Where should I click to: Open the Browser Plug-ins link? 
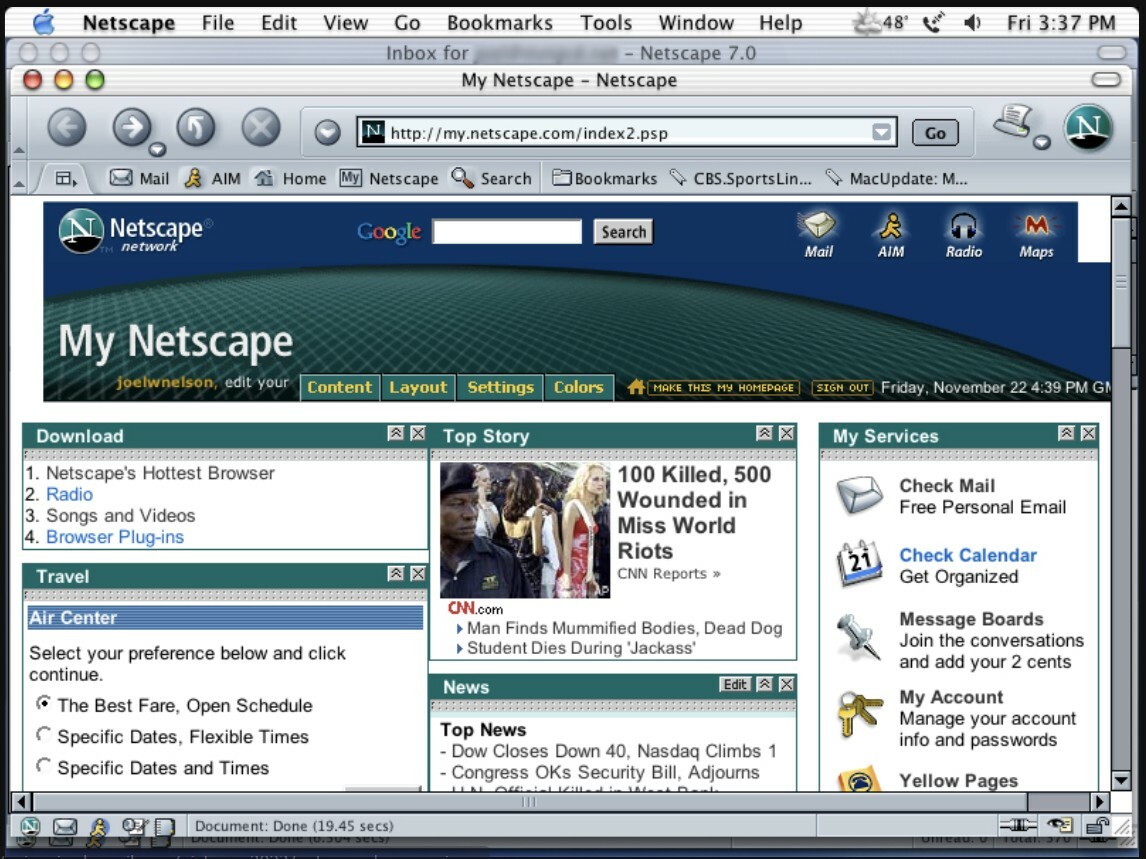tap(115, 537)
